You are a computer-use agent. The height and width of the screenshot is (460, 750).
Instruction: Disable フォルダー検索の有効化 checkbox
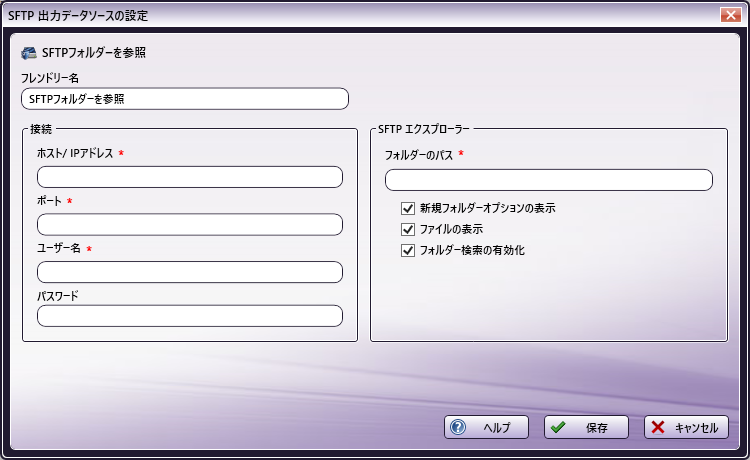point(408,250)
